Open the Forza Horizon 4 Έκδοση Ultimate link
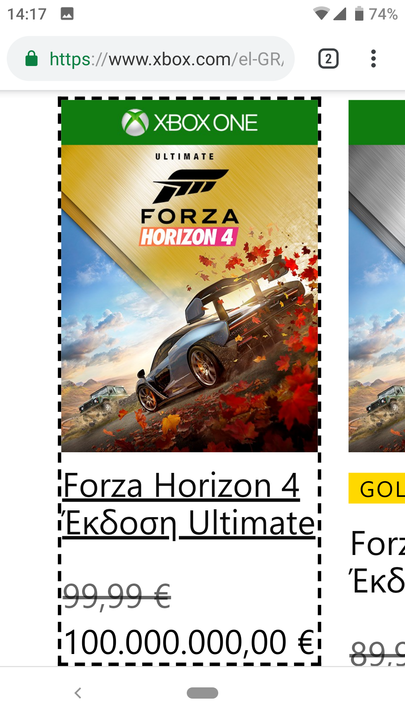The width and height of the screenshot is (405, 720). 189,505
